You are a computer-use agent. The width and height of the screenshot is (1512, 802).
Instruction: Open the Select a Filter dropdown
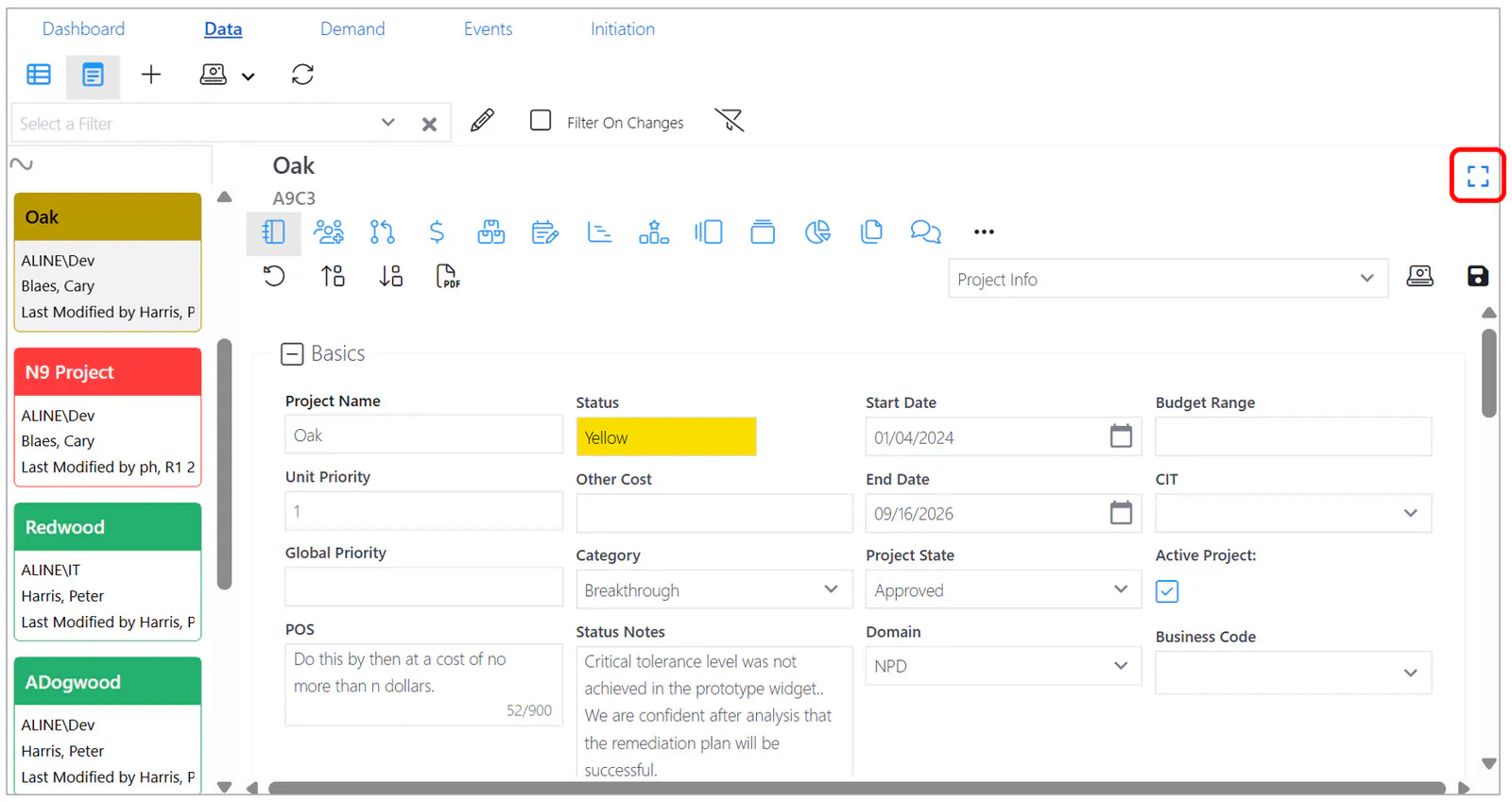[x=387, y=123]
